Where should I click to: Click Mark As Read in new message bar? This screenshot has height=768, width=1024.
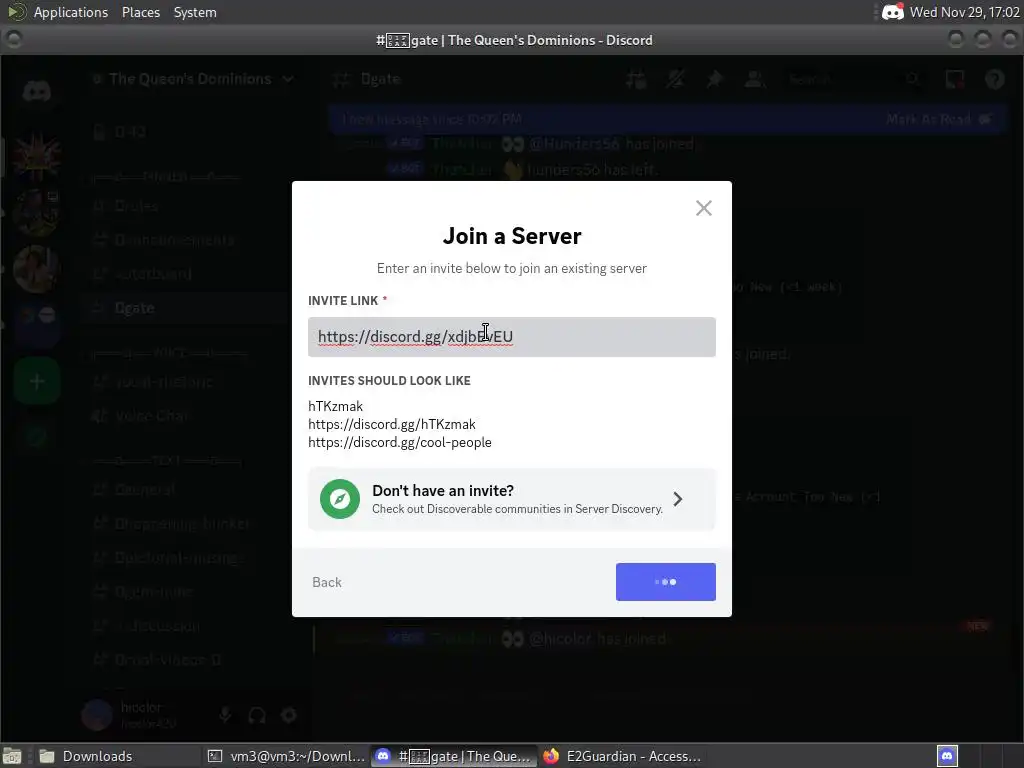[938, 119]
